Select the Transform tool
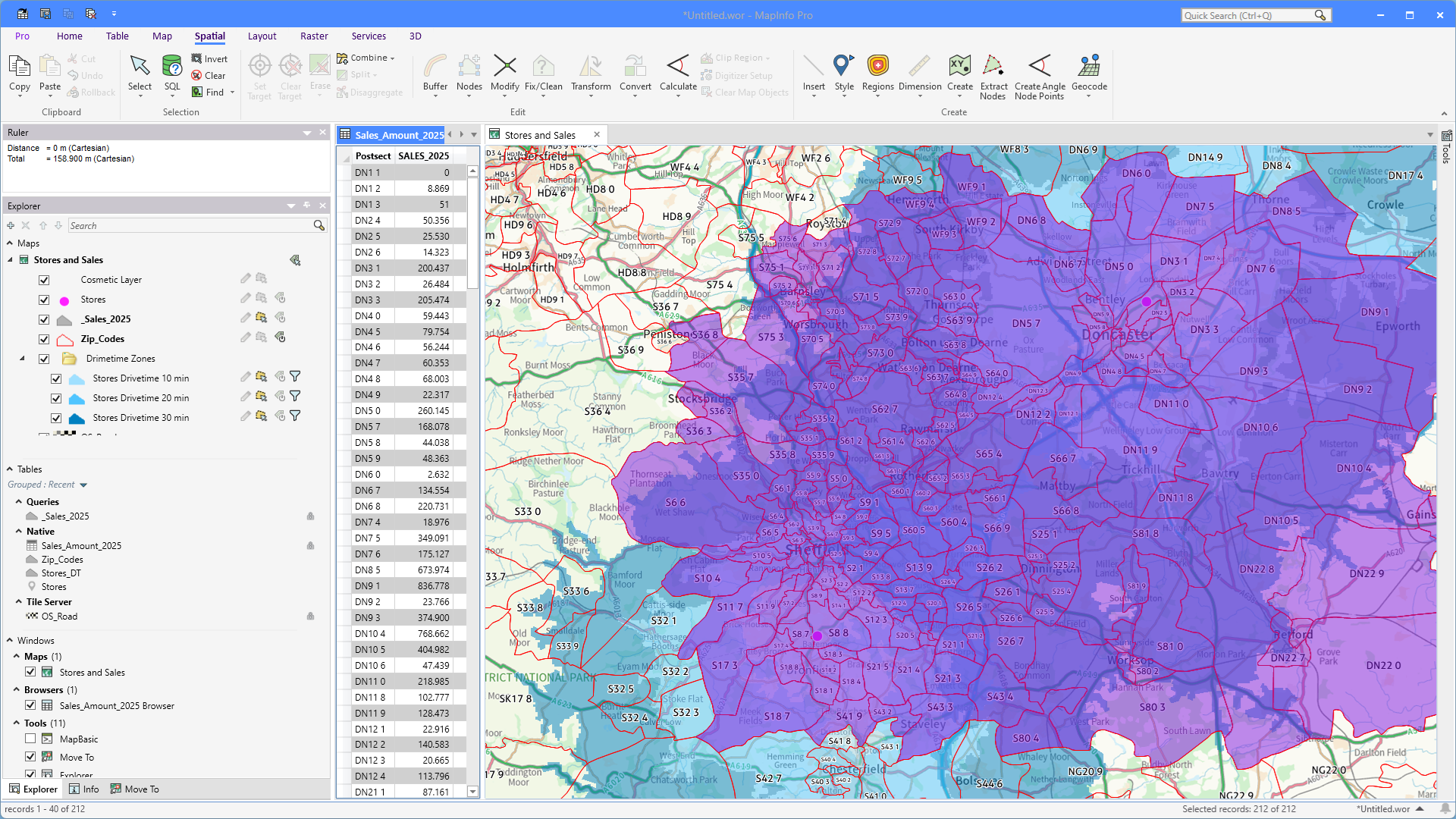Image resolution: width=1456 pixels, height=819 pixels. pyautogui.click(x=591, y=73)
